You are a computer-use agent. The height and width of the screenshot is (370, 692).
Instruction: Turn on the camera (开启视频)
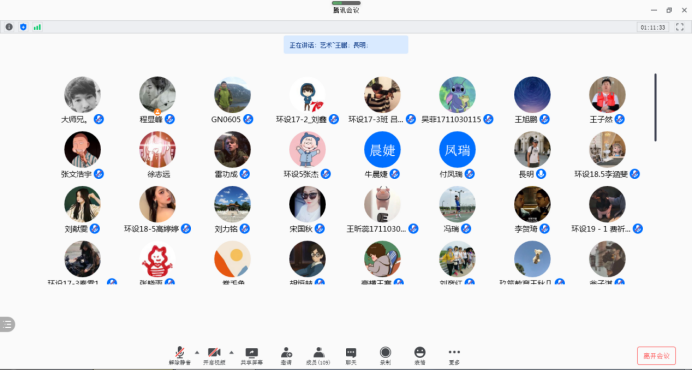pos(214,356)
